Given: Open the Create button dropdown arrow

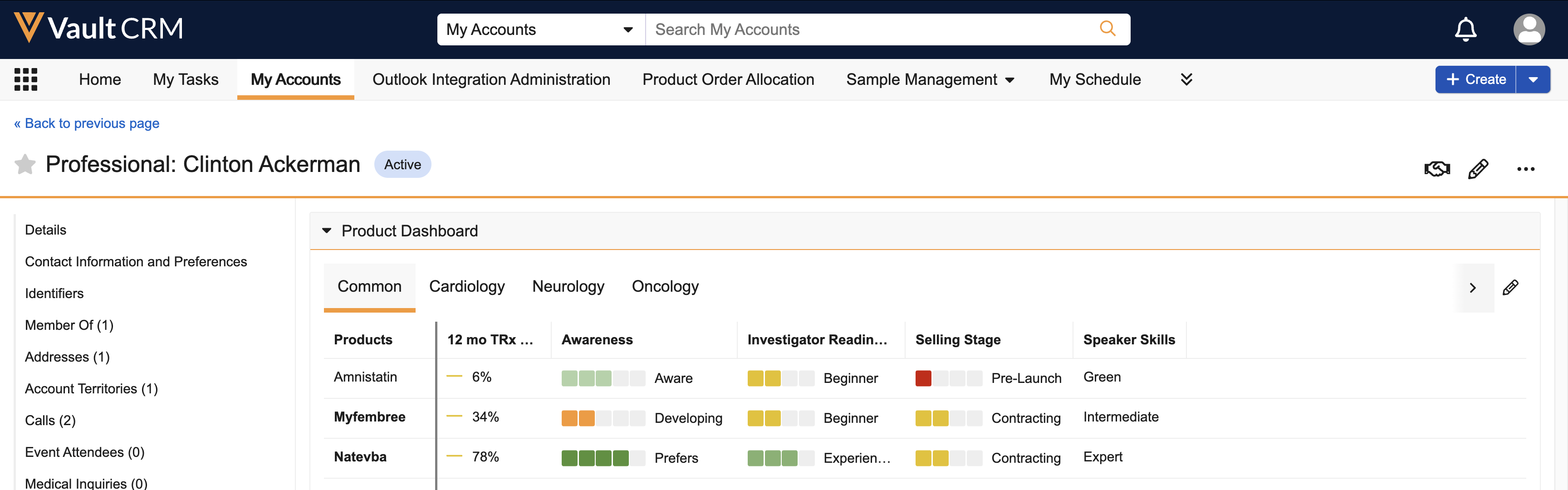Looking at the screenshot, I should (x=1533, y=79).
